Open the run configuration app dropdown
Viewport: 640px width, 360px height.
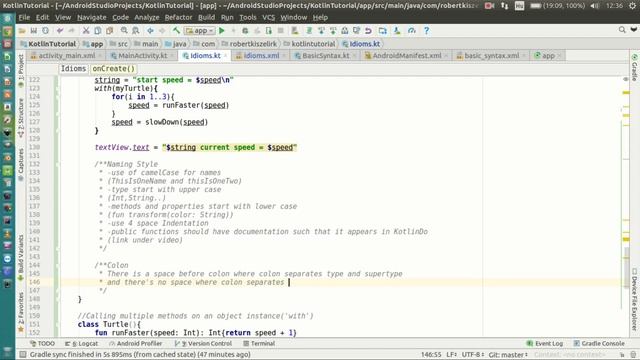tap(200, 31)
